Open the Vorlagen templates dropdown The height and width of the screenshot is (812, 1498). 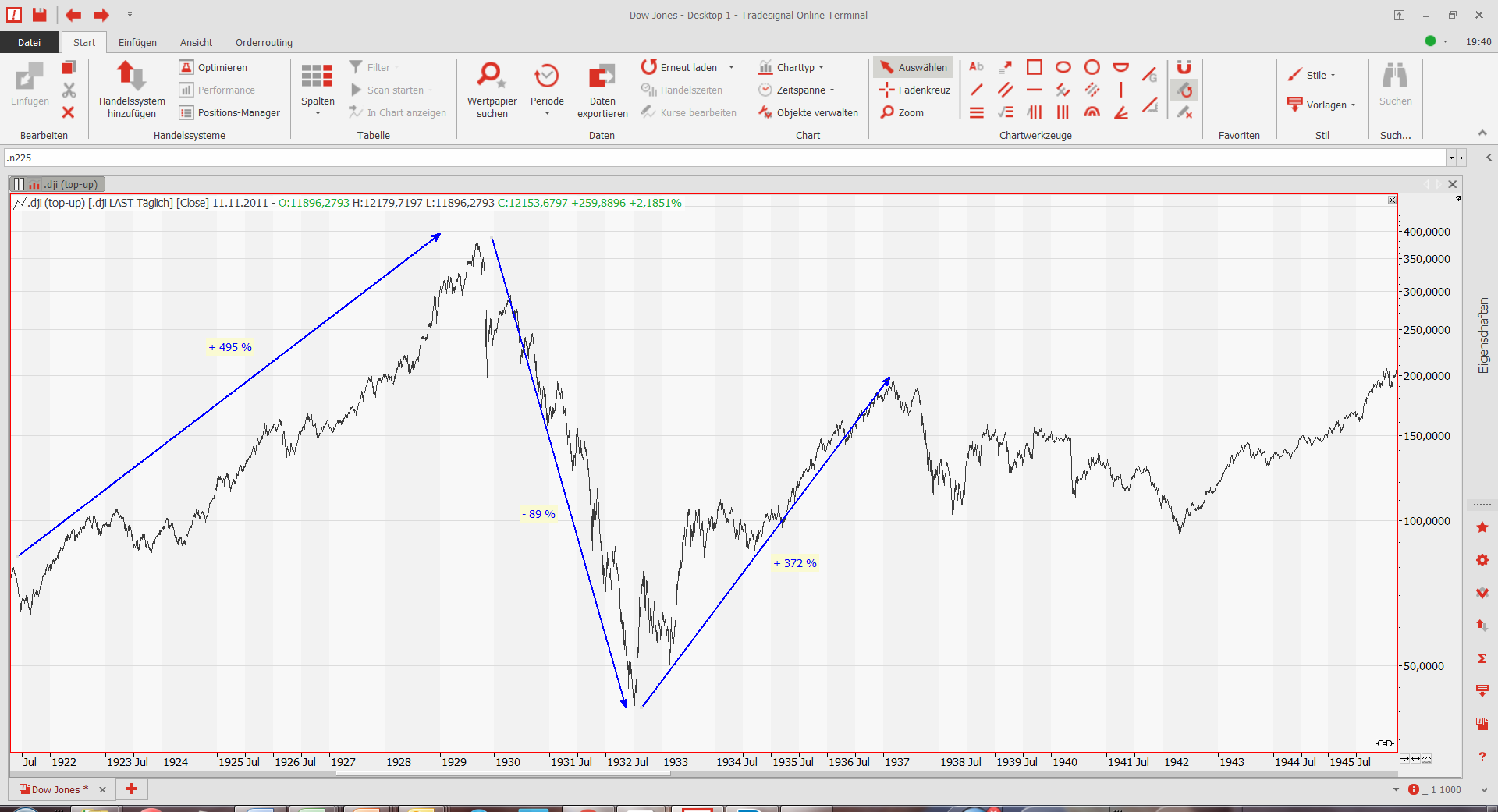(x=1326, y=105)
